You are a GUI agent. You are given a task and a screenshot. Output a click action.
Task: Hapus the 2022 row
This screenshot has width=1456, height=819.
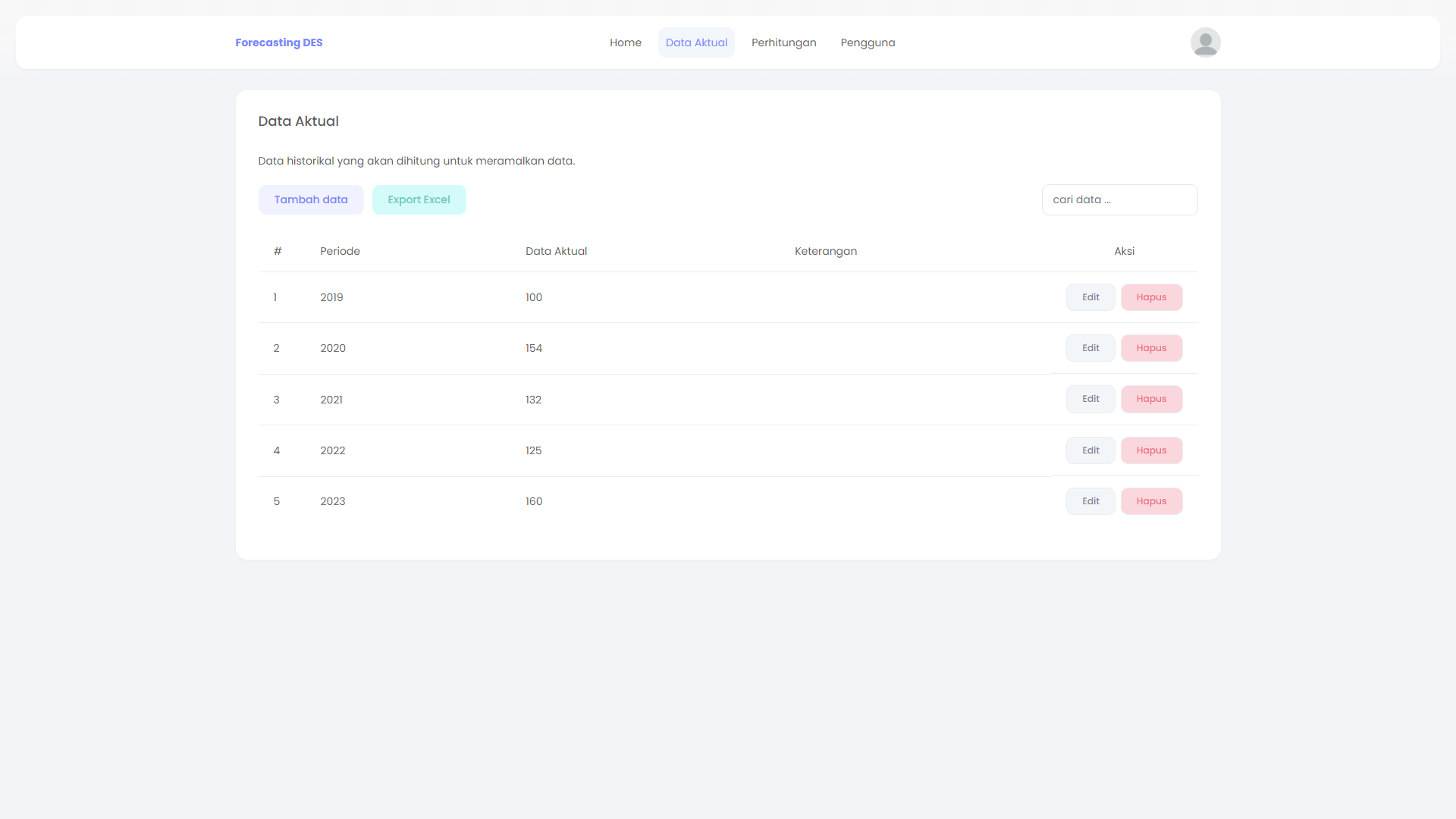(1151, 450)
